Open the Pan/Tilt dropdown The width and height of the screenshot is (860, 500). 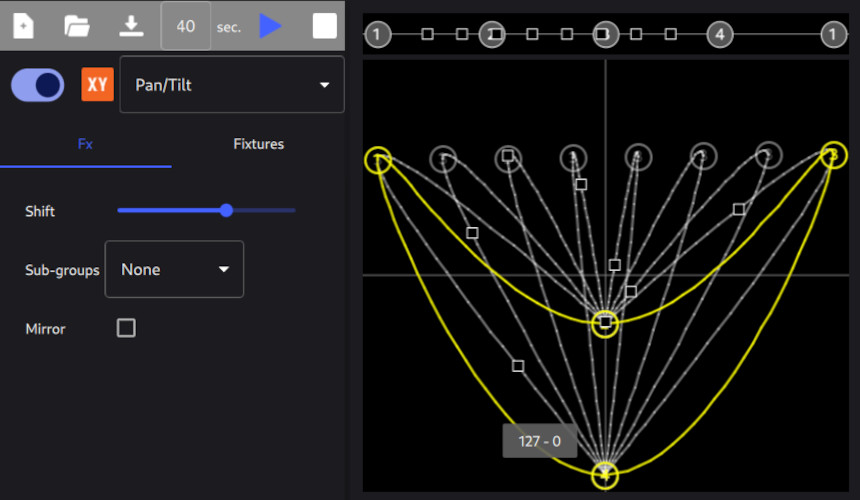[231, 85]
